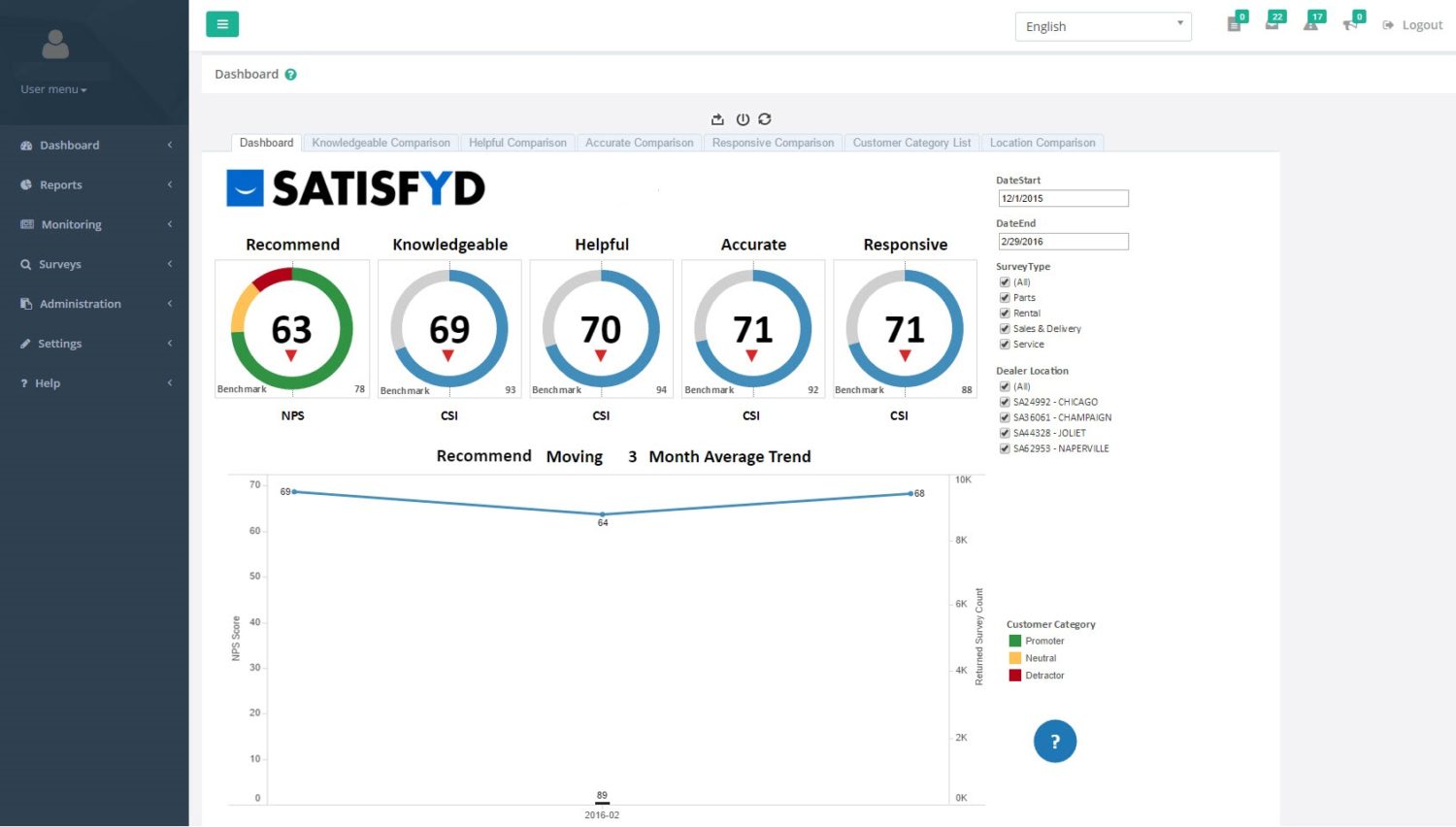Click the Helpful CSI 70 gauge
Image resolution: width=1456 pixels, height=827 pixels.
pos(601,329)
